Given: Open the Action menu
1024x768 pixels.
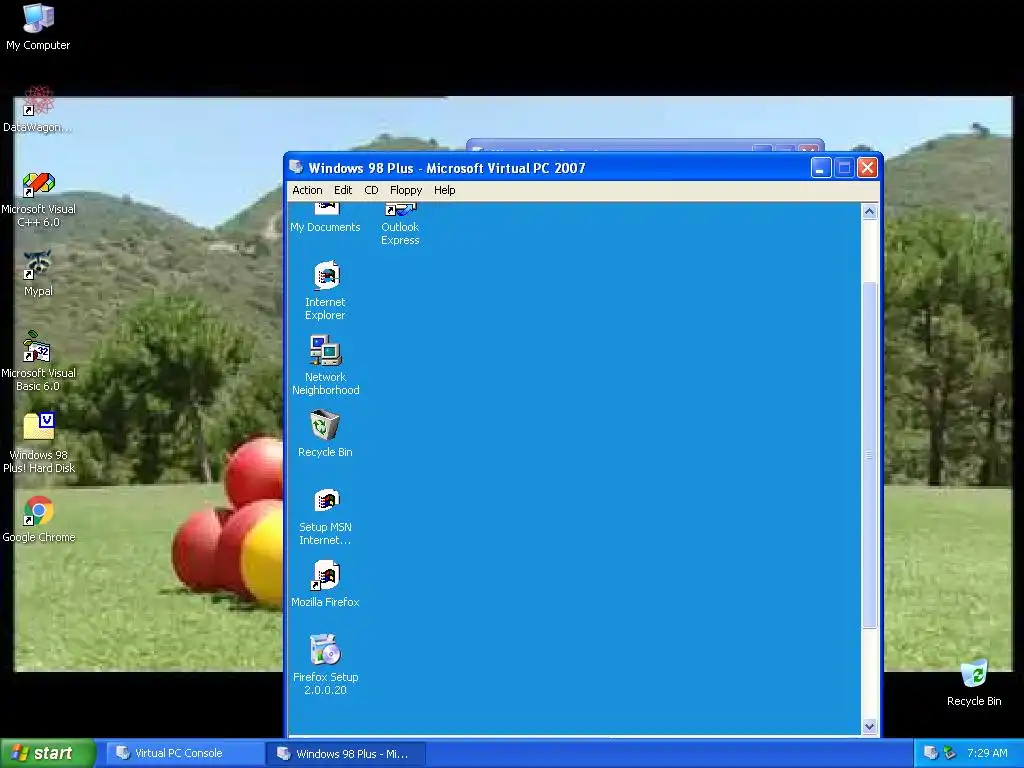Looking at the screenshot, I should pyautogui.click(x=307, y=190).
